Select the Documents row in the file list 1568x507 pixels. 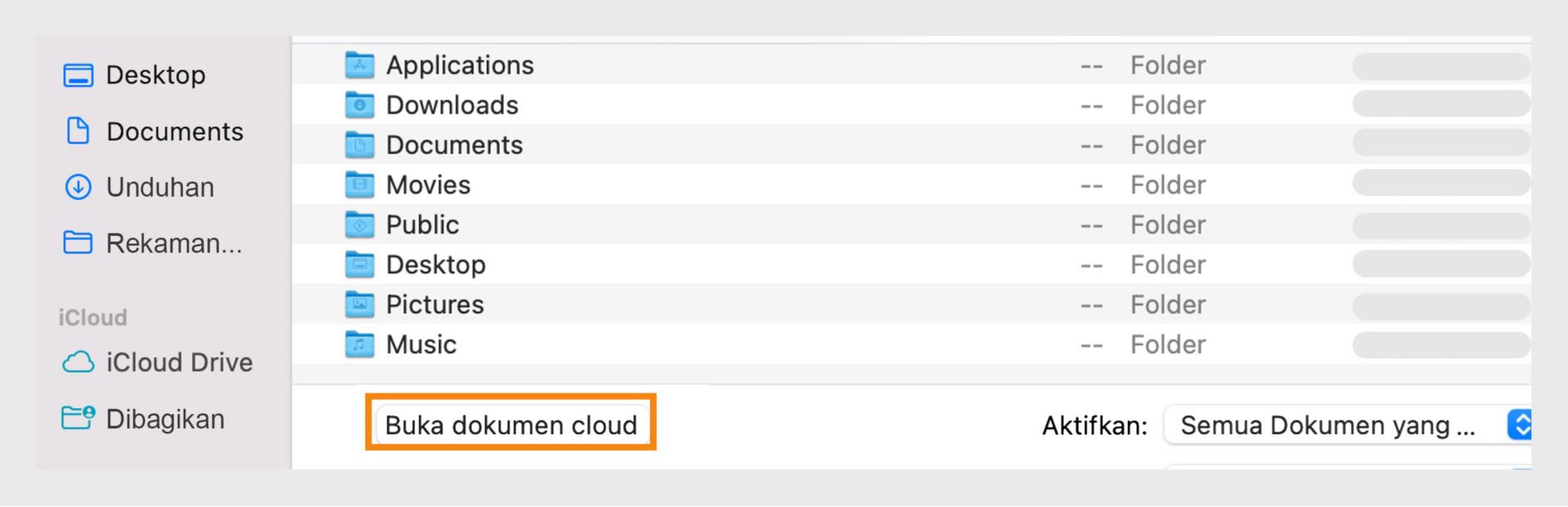(x=454, y=145)
